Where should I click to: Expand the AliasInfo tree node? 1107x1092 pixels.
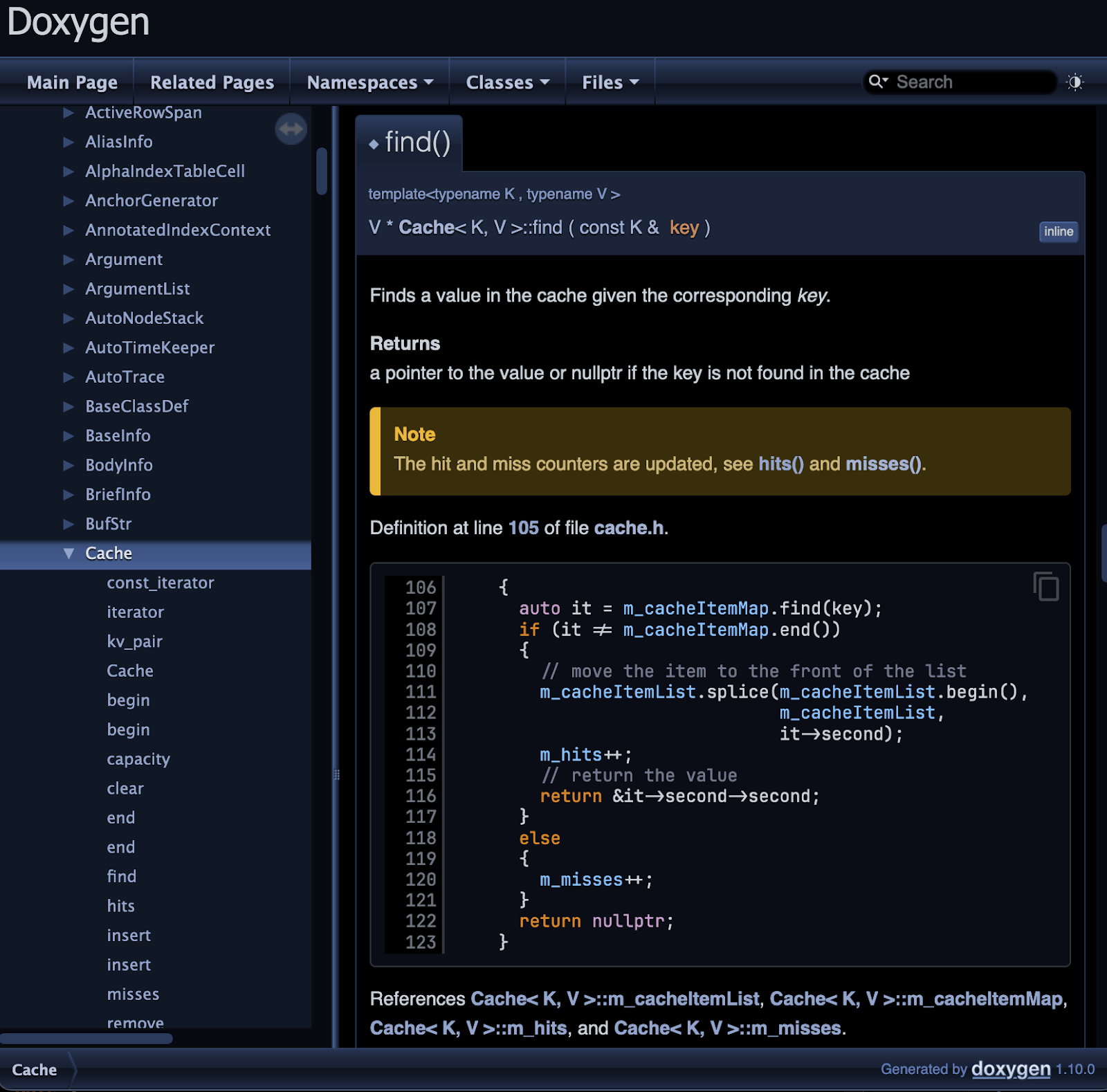tap(68, 142)
